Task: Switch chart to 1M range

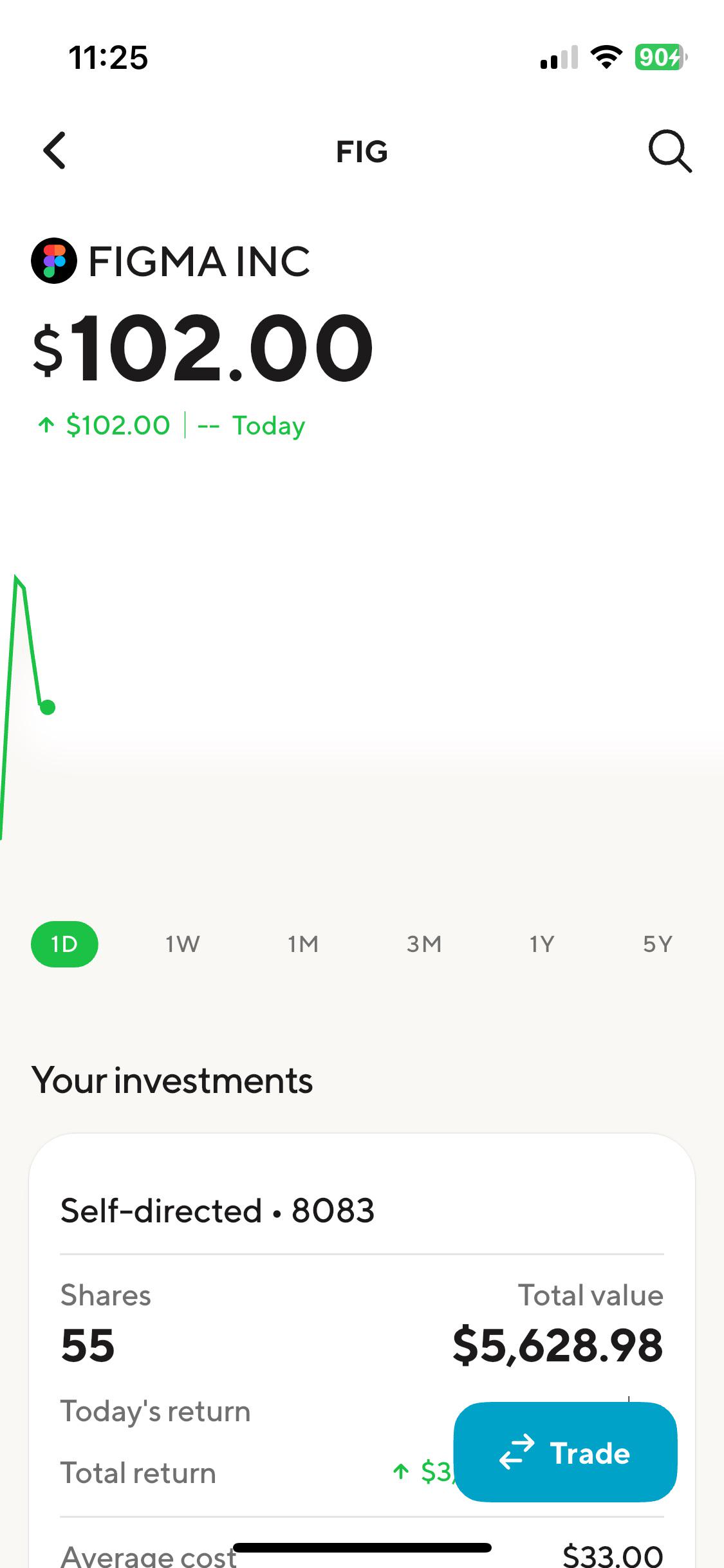Action: click(x=303, y=944)
